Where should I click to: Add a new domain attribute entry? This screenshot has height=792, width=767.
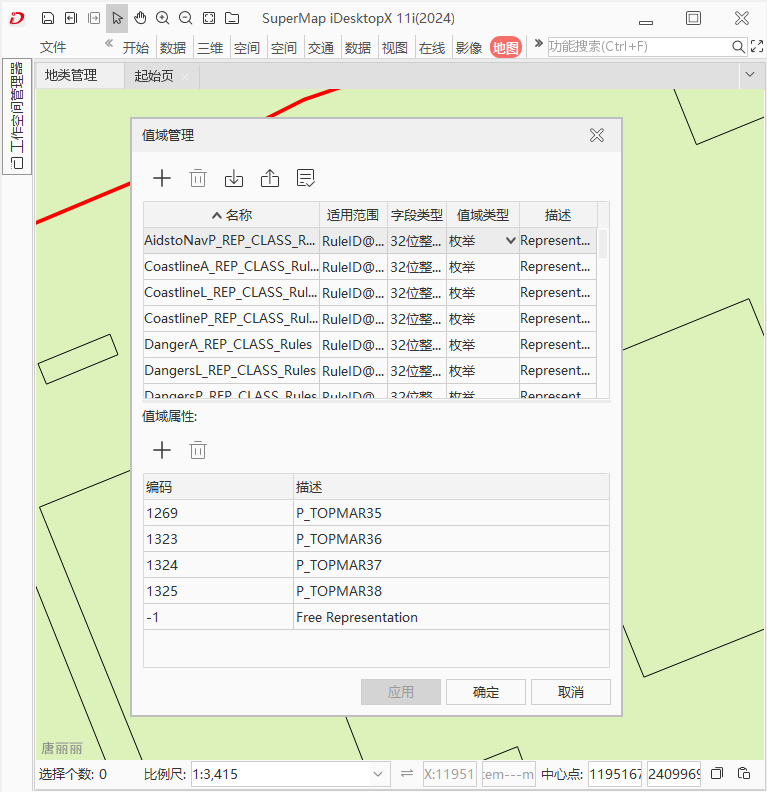pyautogui.click(x=161, y=450)
